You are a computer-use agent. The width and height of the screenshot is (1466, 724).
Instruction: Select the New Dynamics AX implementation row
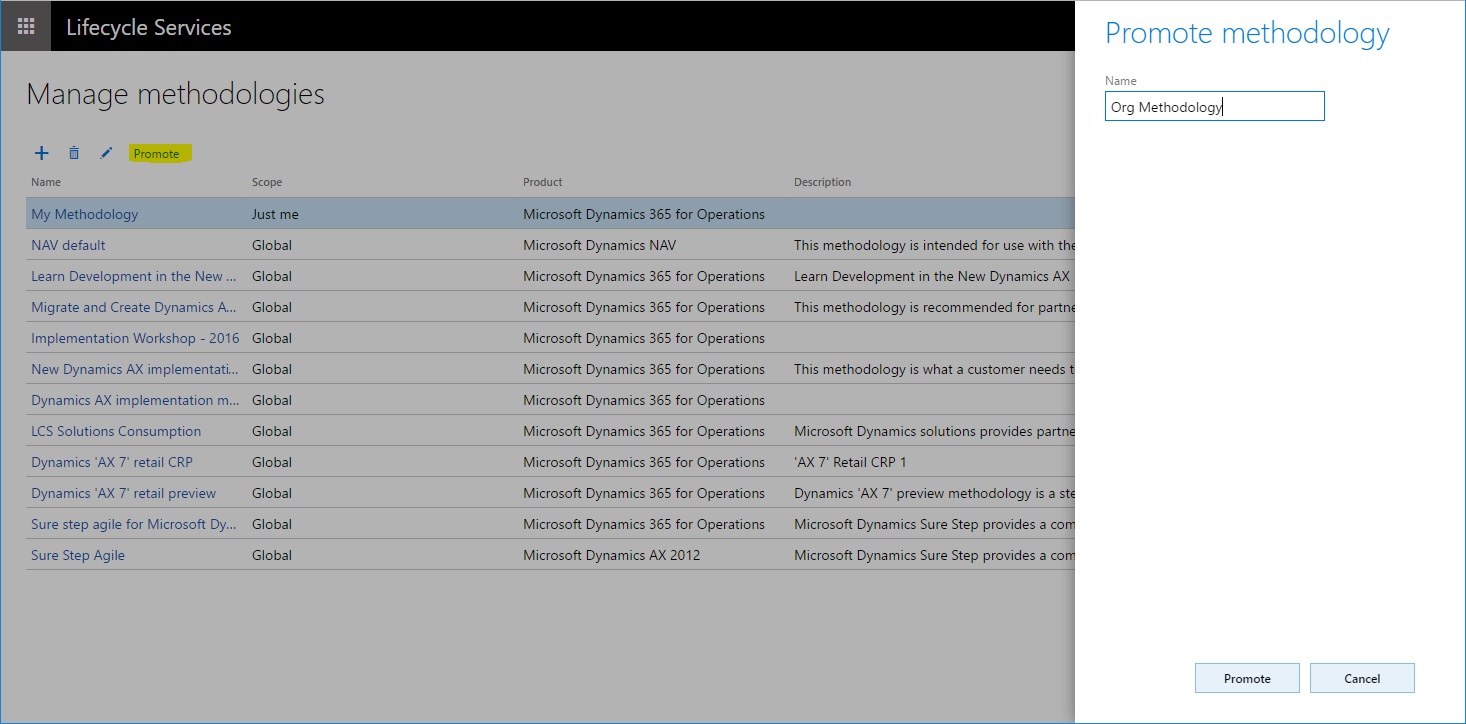coord(135,369)
